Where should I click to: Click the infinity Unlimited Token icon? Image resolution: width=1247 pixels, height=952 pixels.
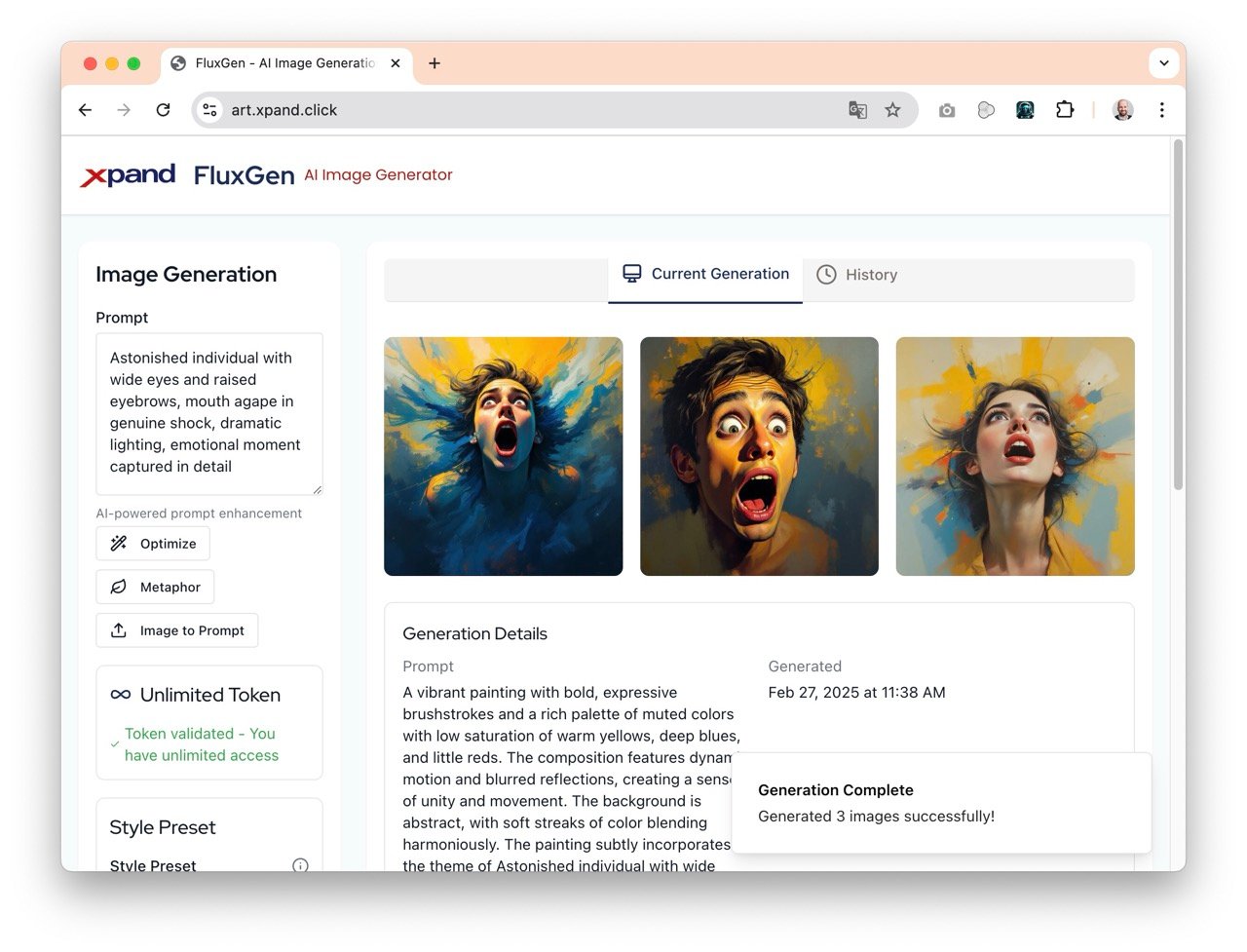click(x=121, y=695)
